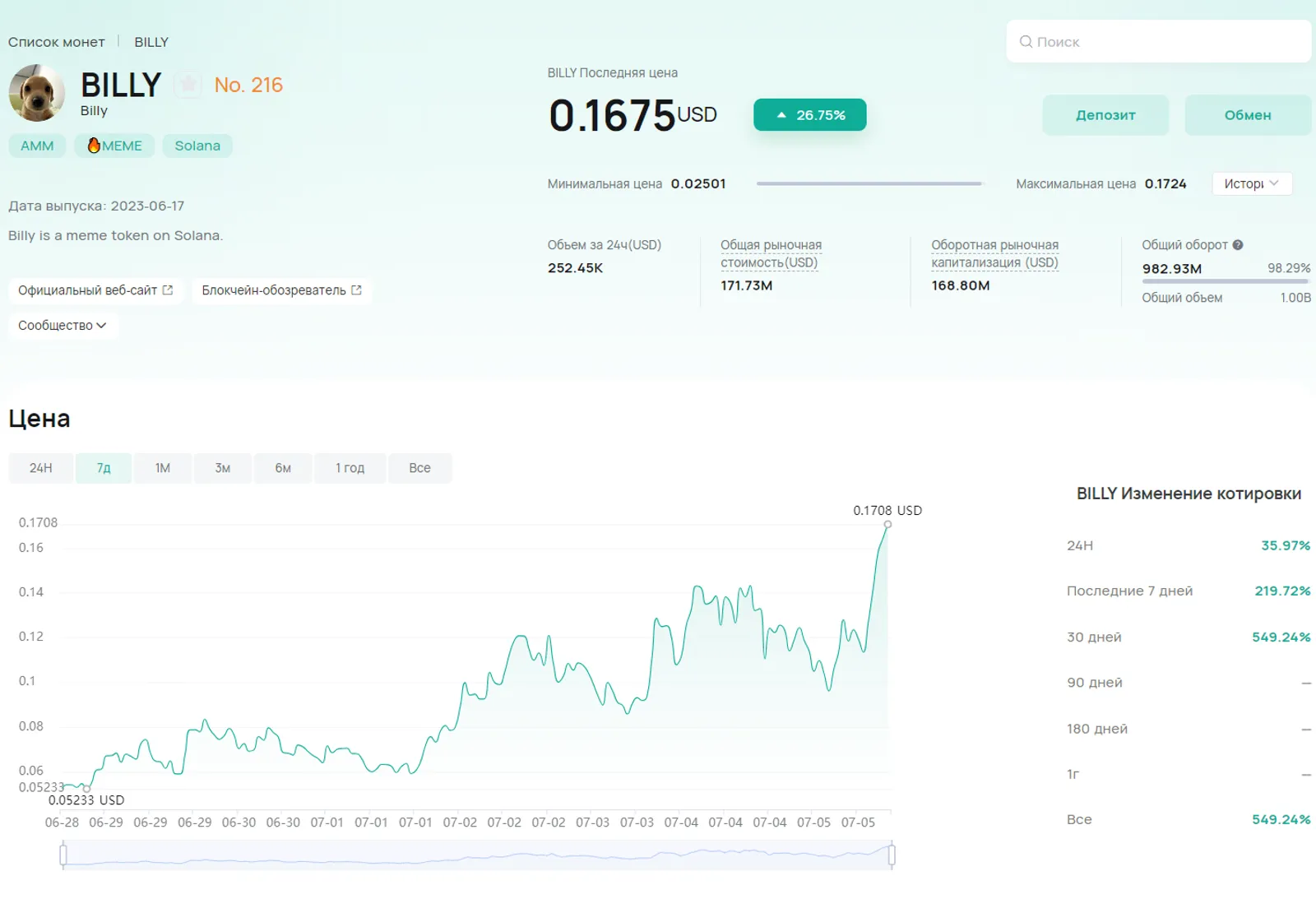Switch chart to 24H range

tap(41, 468)
